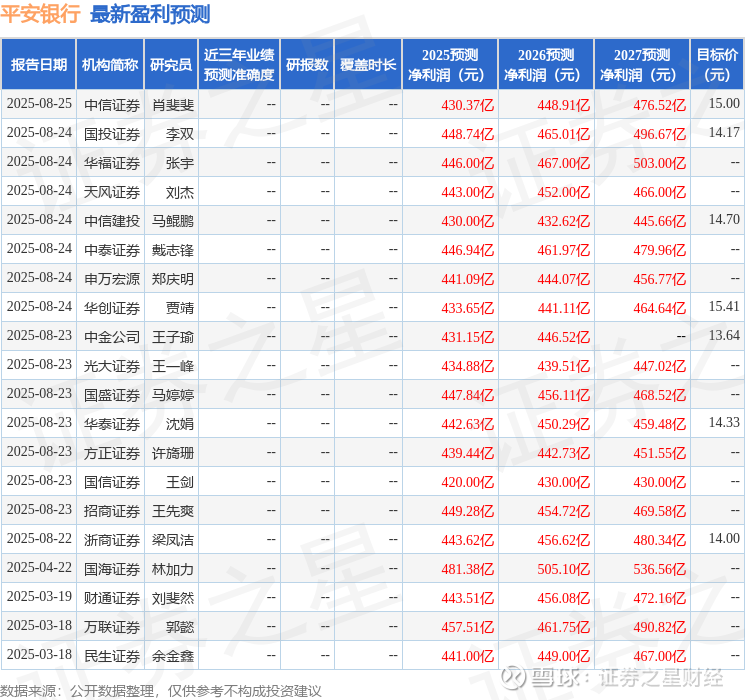This screenshot has height=700, width=745.
Task: Select the 中信证券 institution cell
Action: point(112,105)
